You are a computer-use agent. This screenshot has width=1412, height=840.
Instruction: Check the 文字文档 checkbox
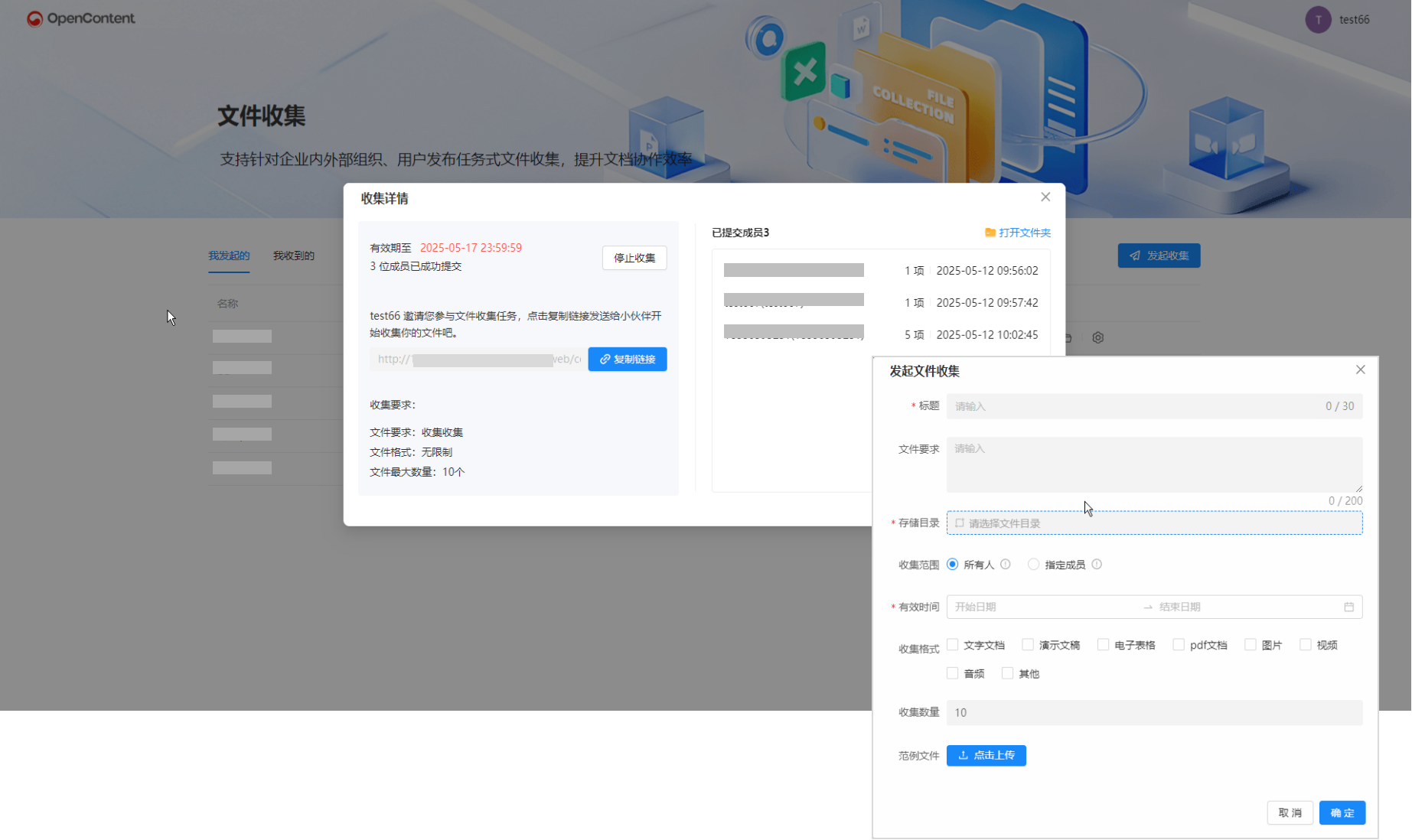pyautogui.click(x=952, y=645)
